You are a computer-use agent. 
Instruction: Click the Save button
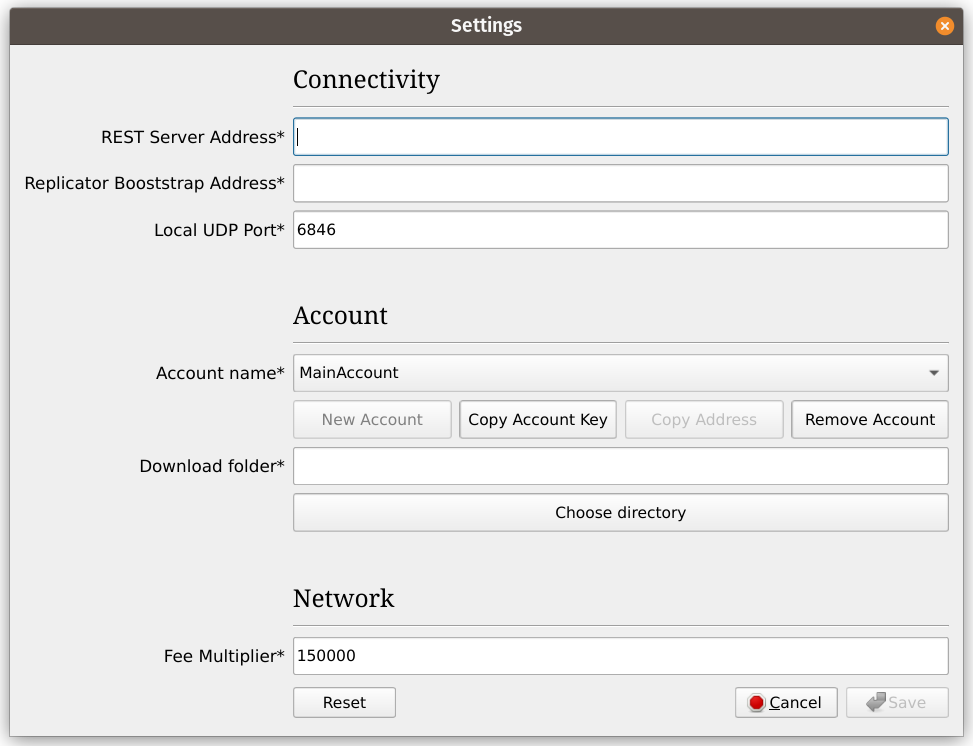[897, 703]
